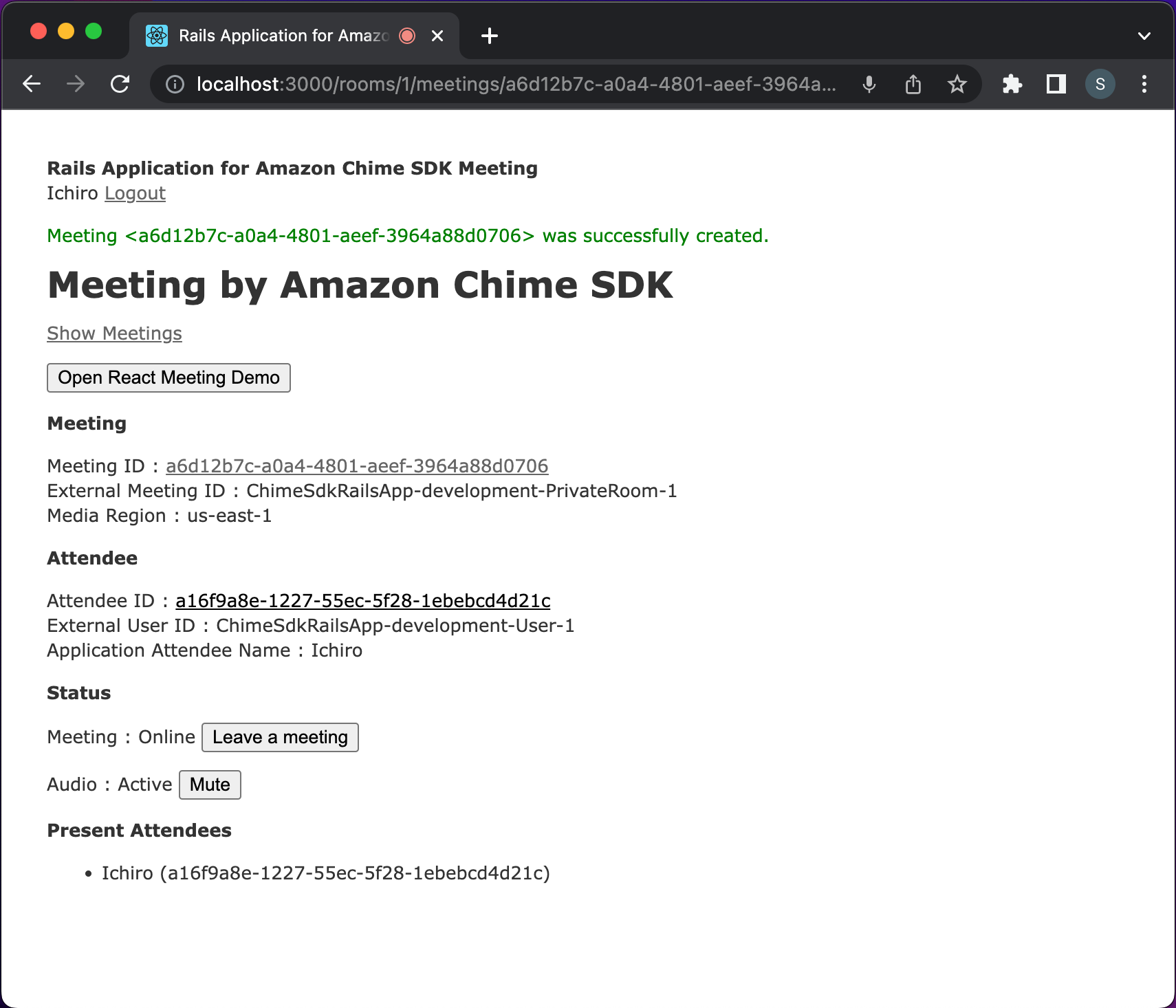1176x1008 pixels.
Task: Click Open React Meeting Demo button
Action: 168,377
